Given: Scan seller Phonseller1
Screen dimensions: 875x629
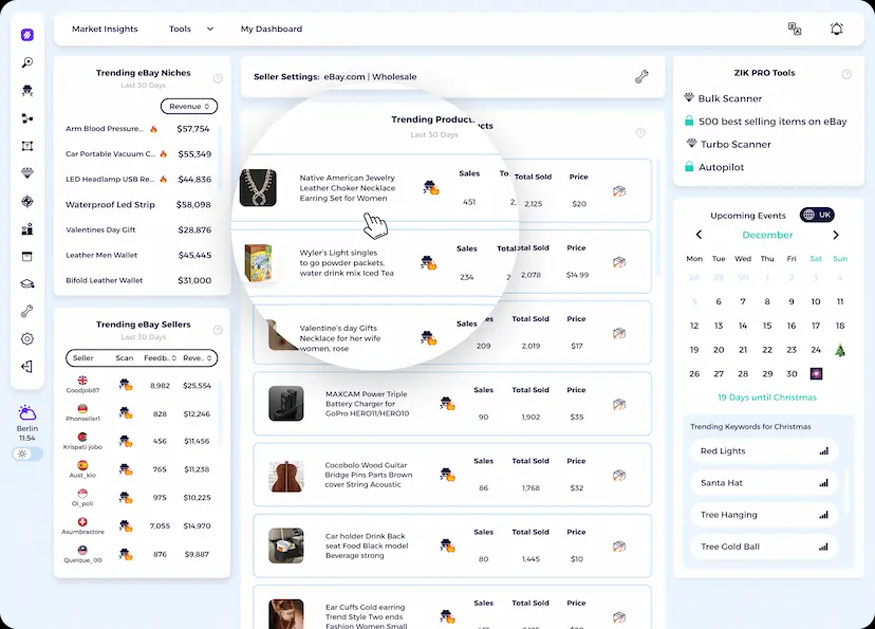Looking at the screenshot, I should pos(125,413).
